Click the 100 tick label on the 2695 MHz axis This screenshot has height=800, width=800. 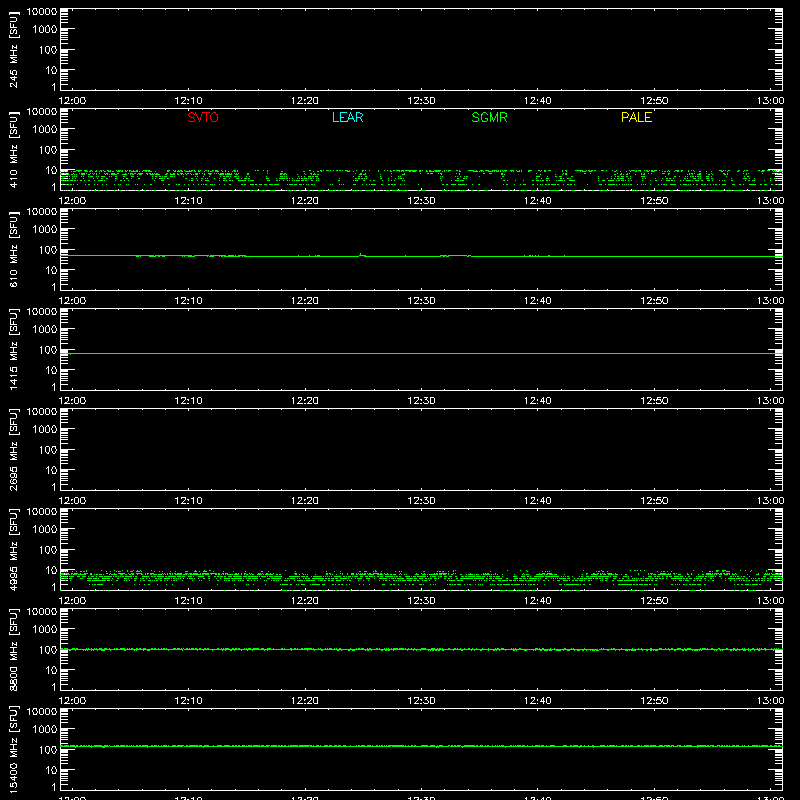48,450
